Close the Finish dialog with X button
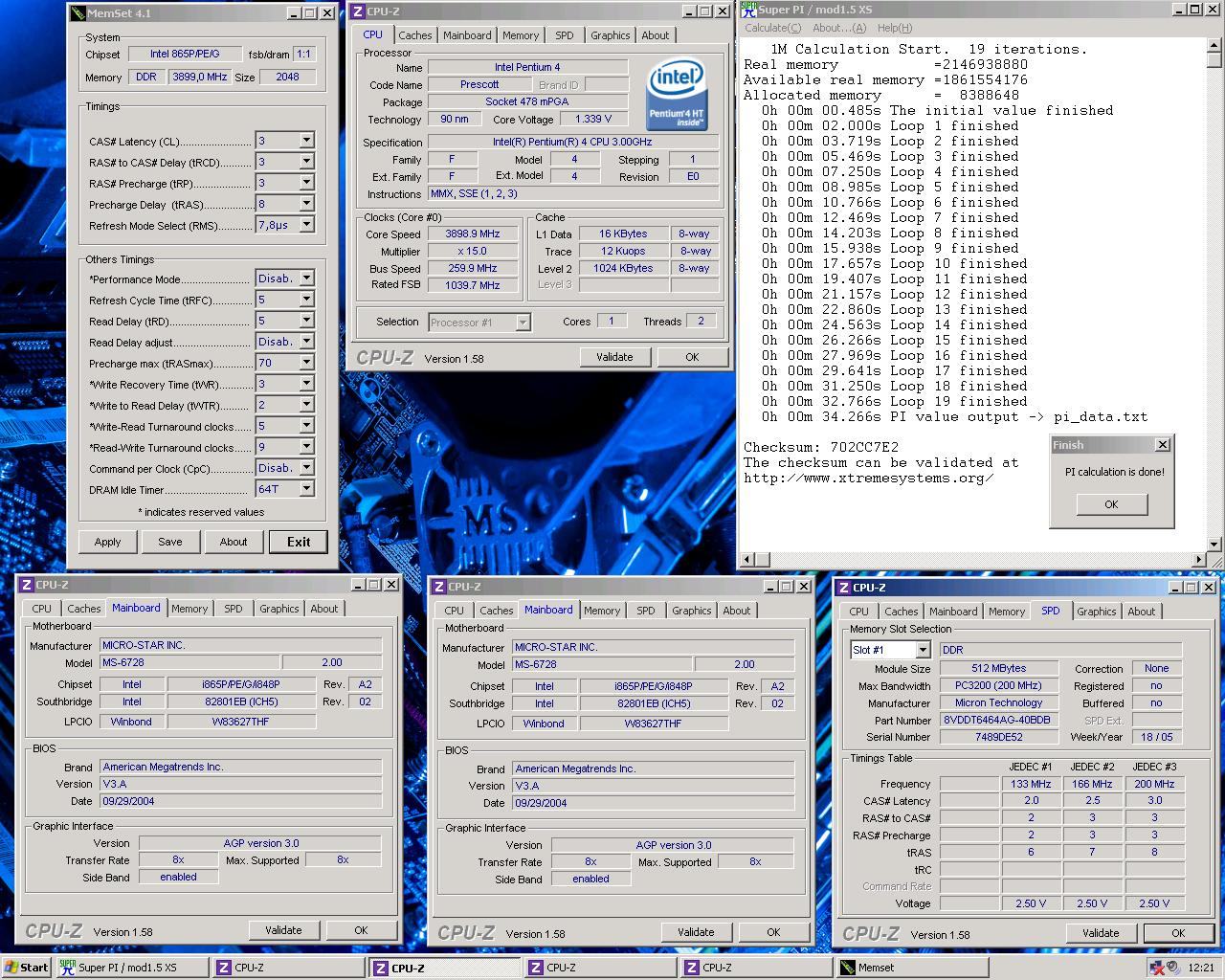1225x980 pixels. pyautogui.click(x=1163, y=445)
